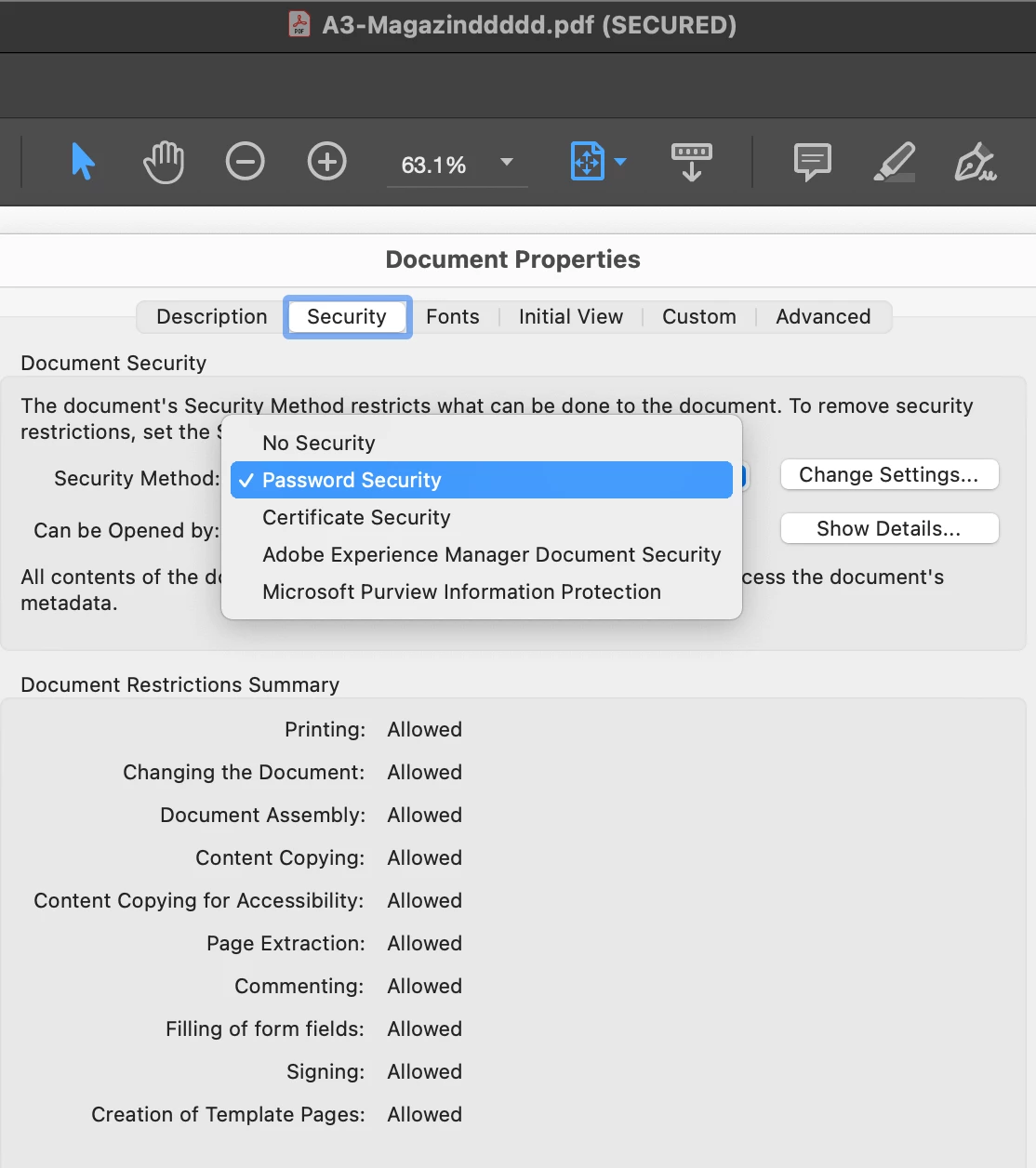Click the 63.1% zoom value field
Image resolution: width=1036 pixels, height=1168 pixels.
433,165
